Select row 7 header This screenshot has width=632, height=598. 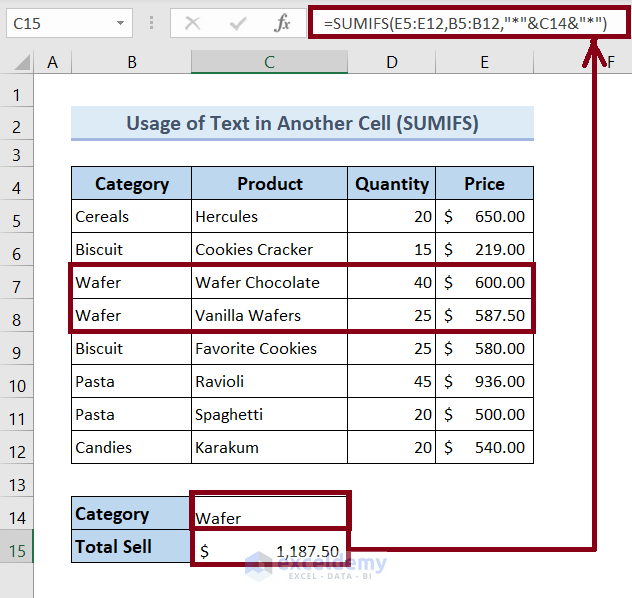[x=16, y=283]
